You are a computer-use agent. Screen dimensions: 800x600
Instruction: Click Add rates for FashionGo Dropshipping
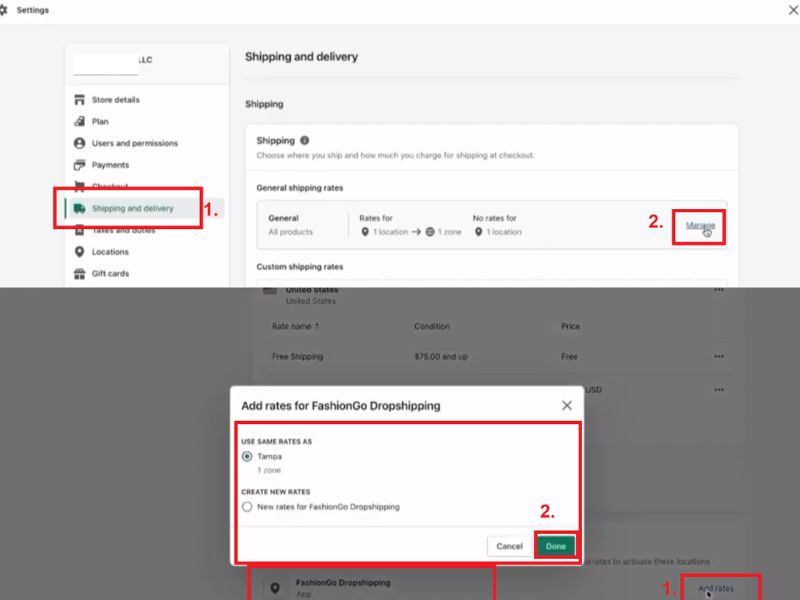[x=716, y=588]
